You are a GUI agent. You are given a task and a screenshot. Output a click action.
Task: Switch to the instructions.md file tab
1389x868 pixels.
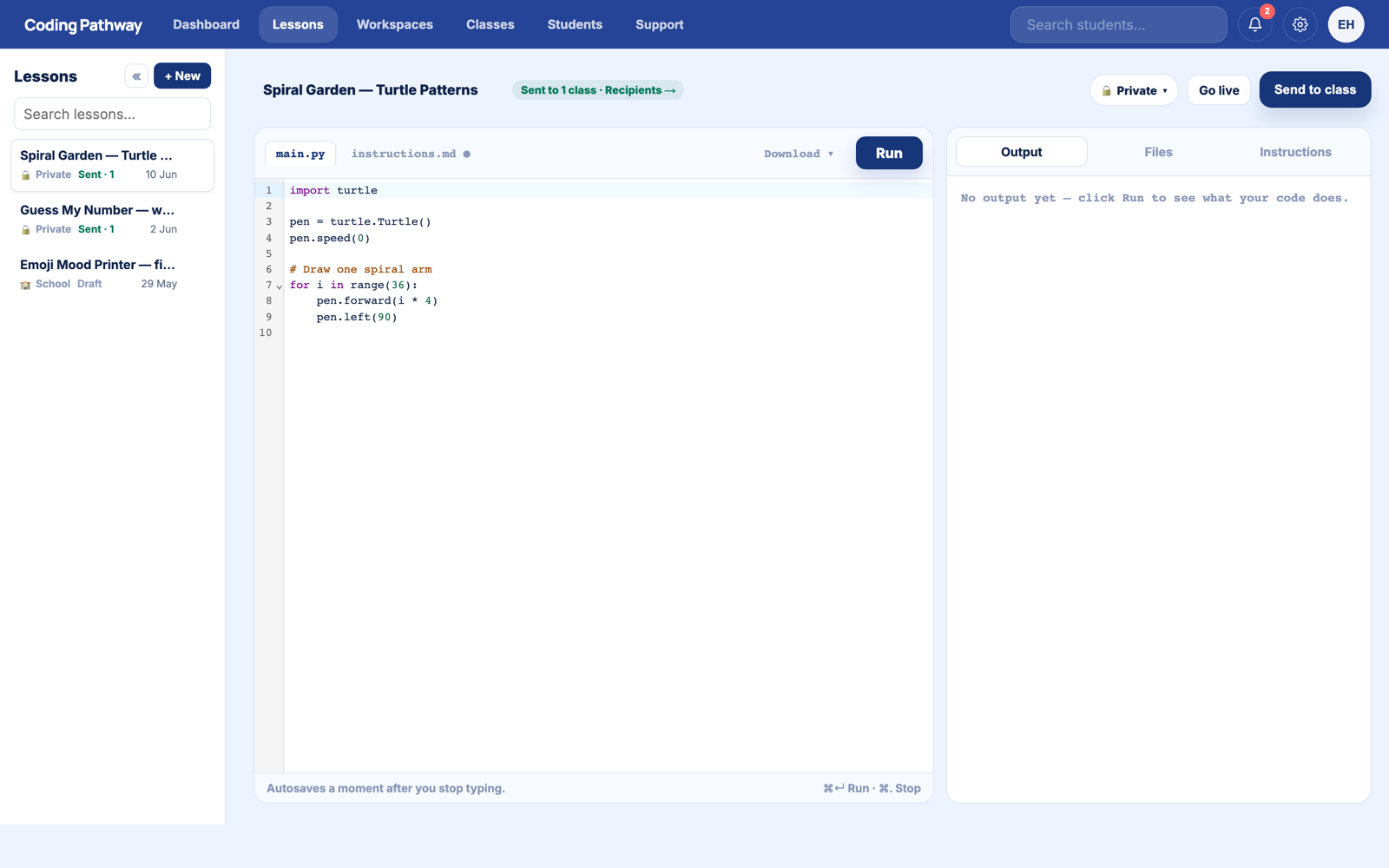tap(411, 154)
